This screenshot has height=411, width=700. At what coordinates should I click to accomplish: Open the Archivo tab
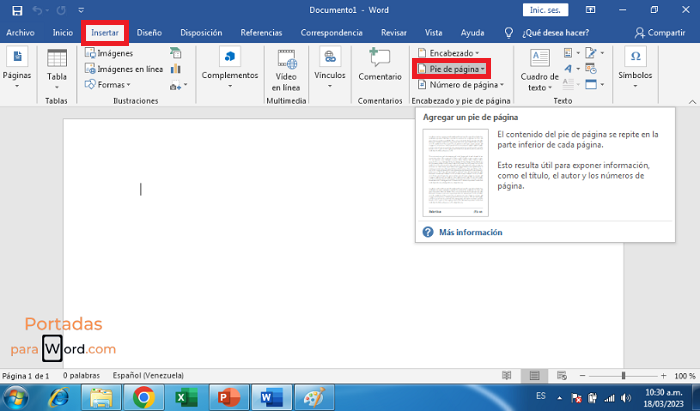(20, 33)
